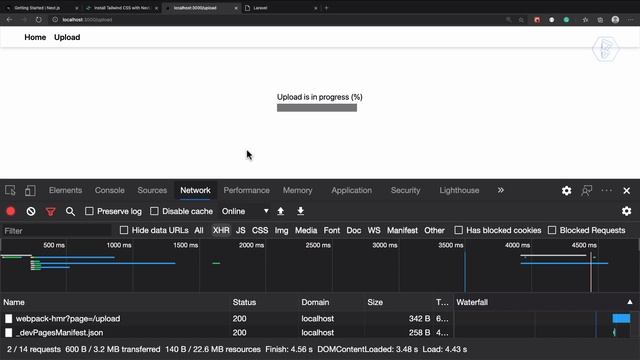Image resolution: width=640 pixels, height=360 pixels.
Task: Open the browser profile avatar
Action: [615, 20]
